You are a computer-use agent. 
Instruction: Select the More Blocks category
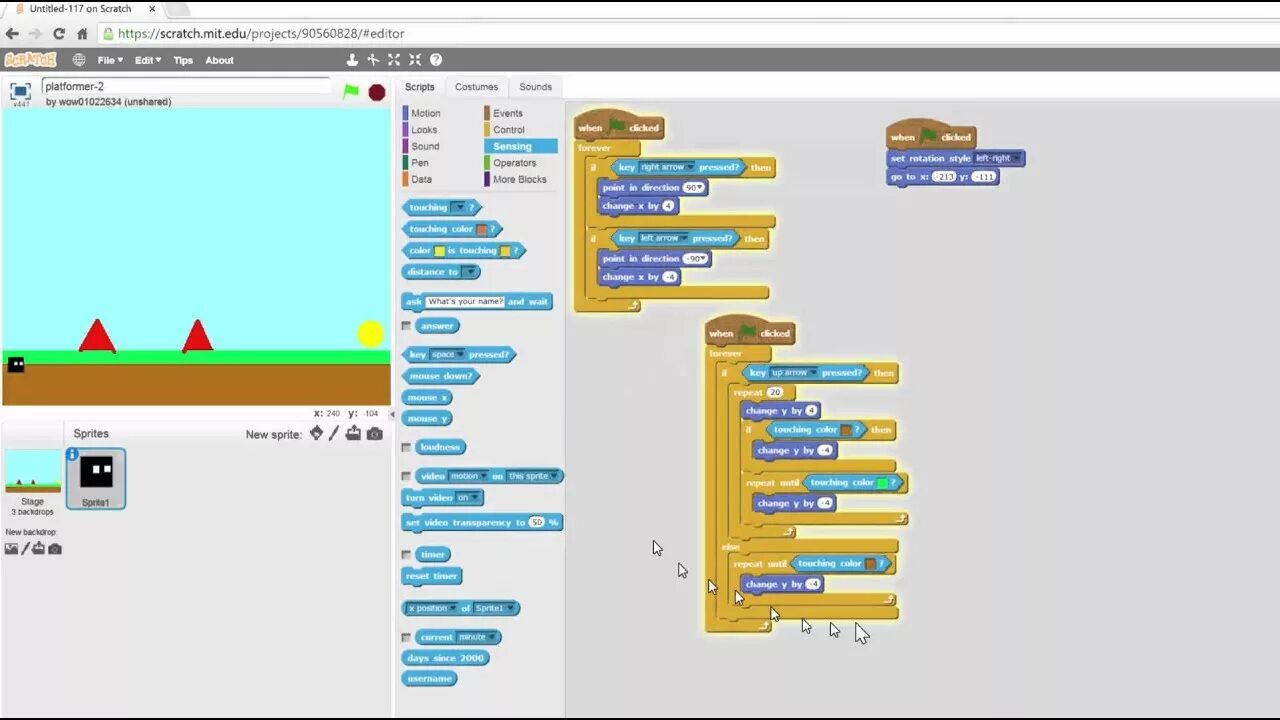tap(519, 180)
